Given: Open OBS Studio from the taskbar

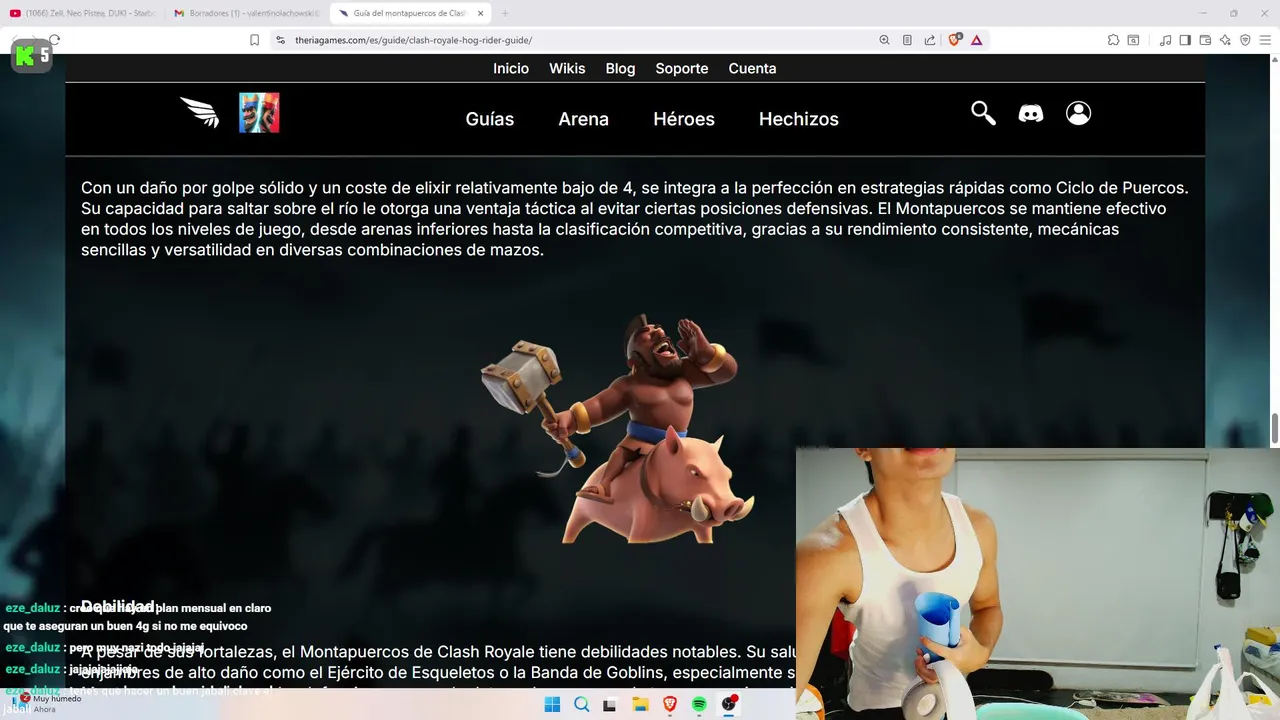Looking at the screenshot, I should (729, 704).
